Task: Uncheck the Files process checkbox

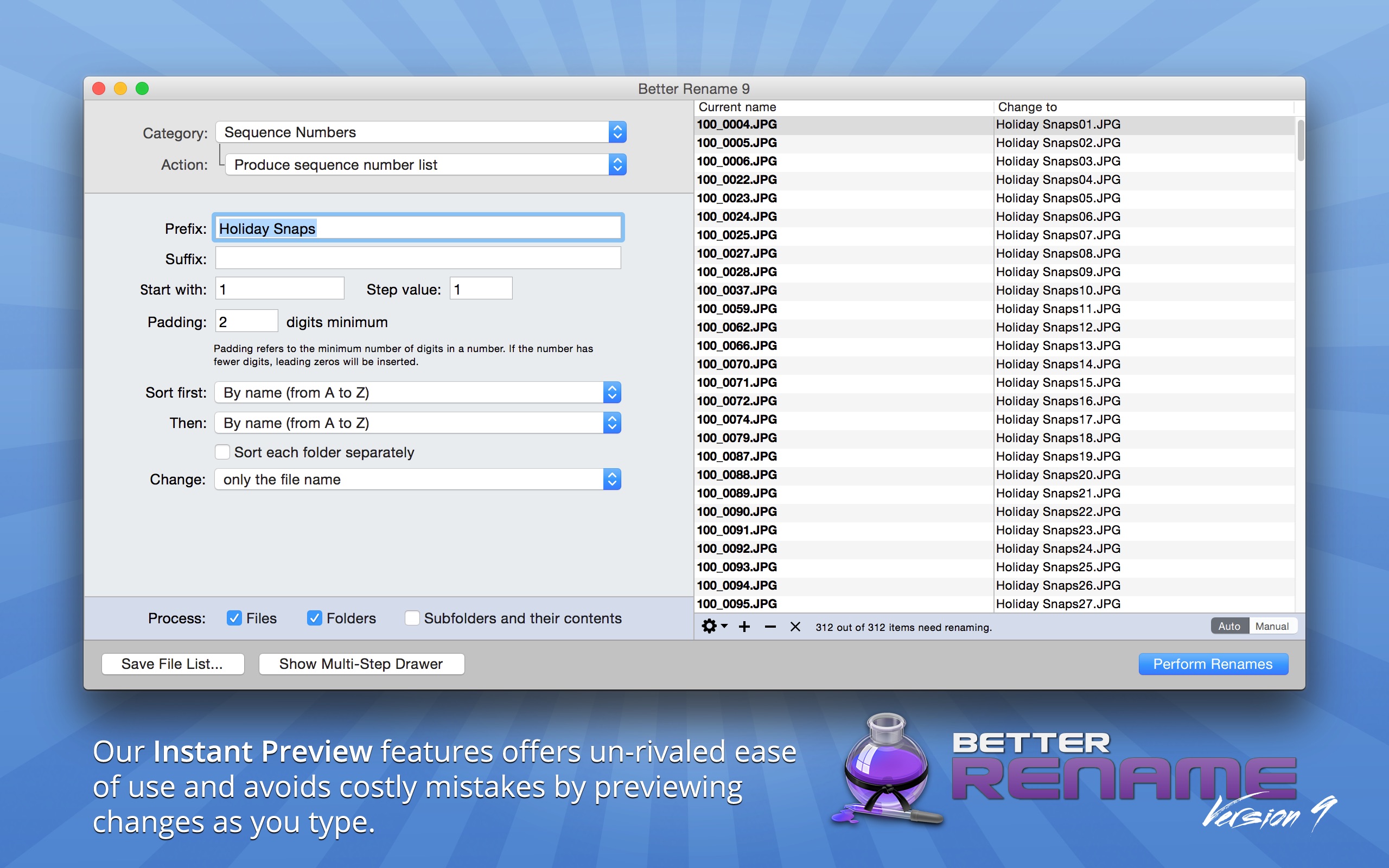Action: [x=234, y=618]
